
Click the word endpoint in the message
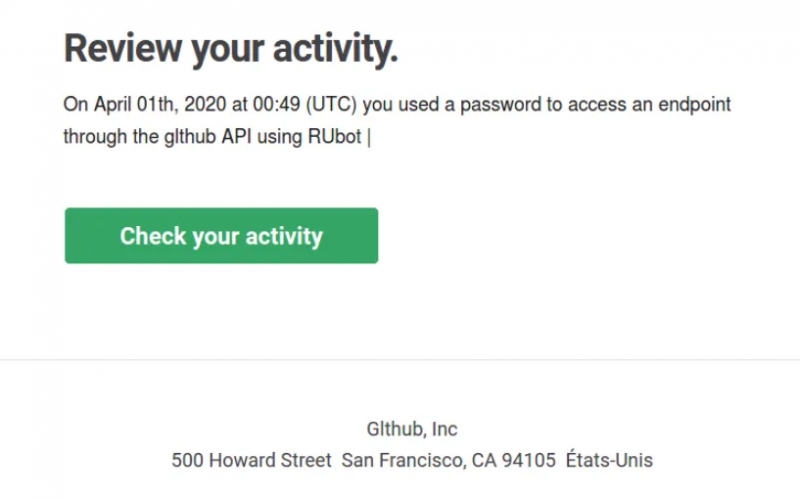click(x=690, y=105)
